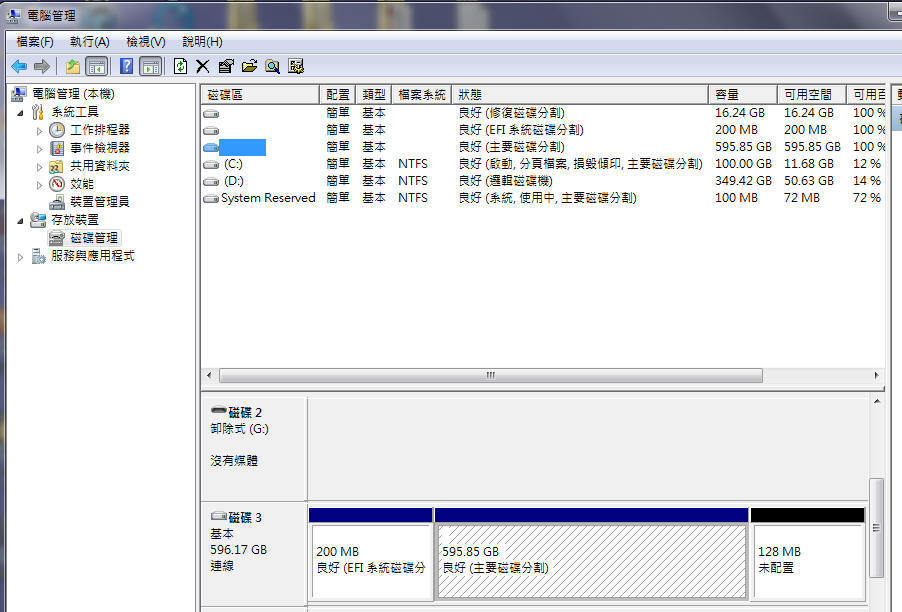Select 磁碟管理 in the tree
This screenshot has height=612, width=902.
click(94, 238)
